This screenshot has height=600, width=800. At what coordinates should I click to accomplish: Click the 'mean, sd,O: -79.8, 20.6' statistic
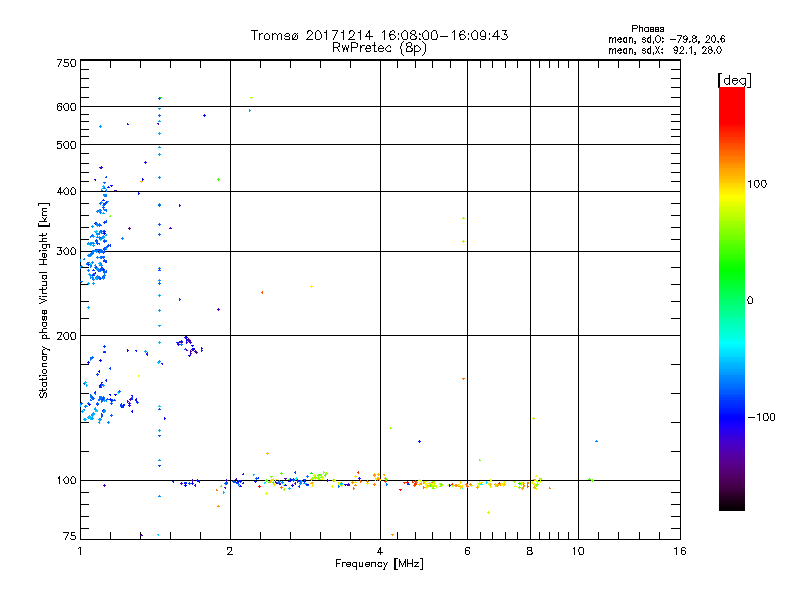tap(666, 39)
